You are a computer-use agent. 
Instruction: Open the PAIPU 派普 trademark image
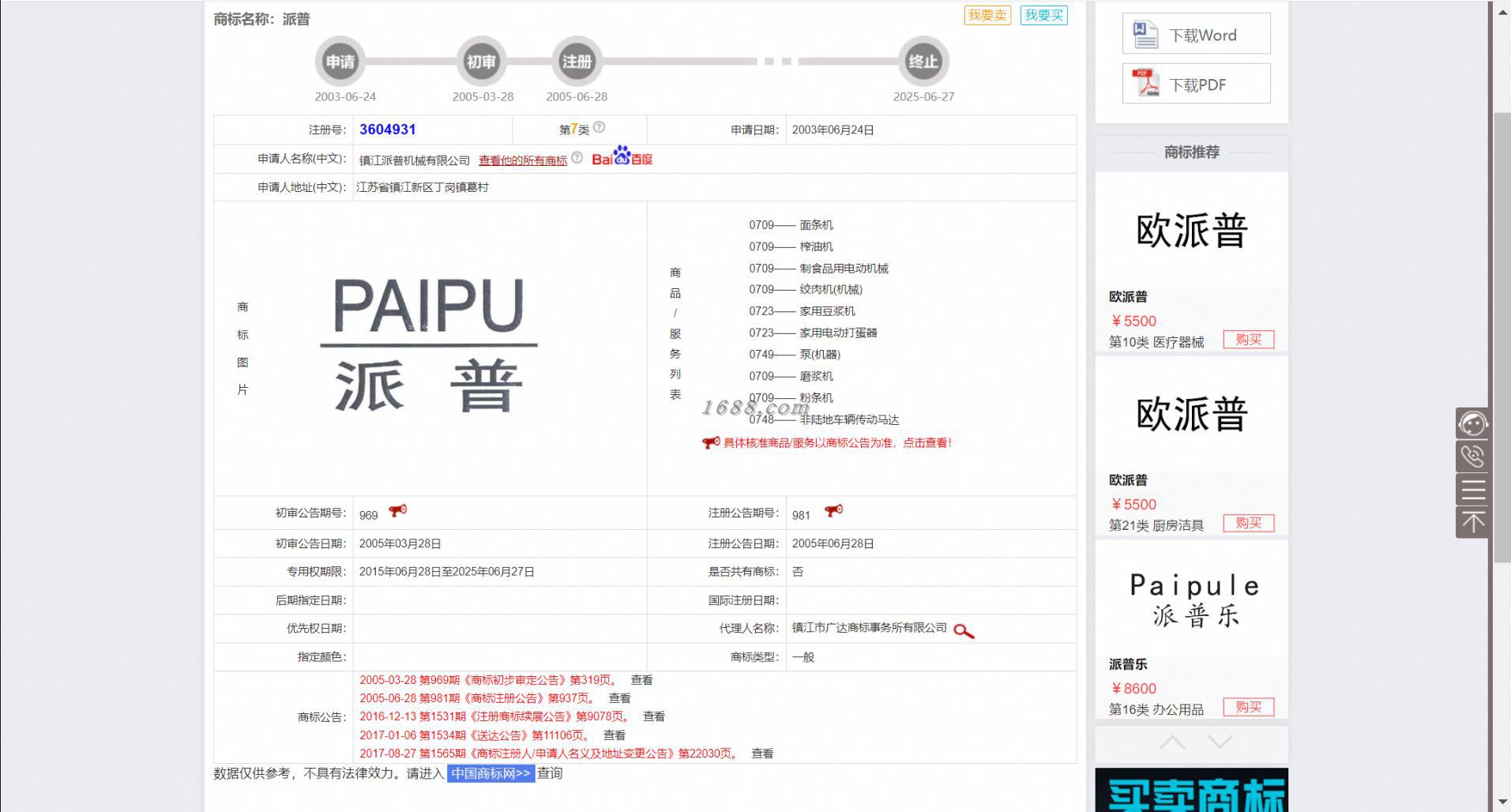[429, 344]
